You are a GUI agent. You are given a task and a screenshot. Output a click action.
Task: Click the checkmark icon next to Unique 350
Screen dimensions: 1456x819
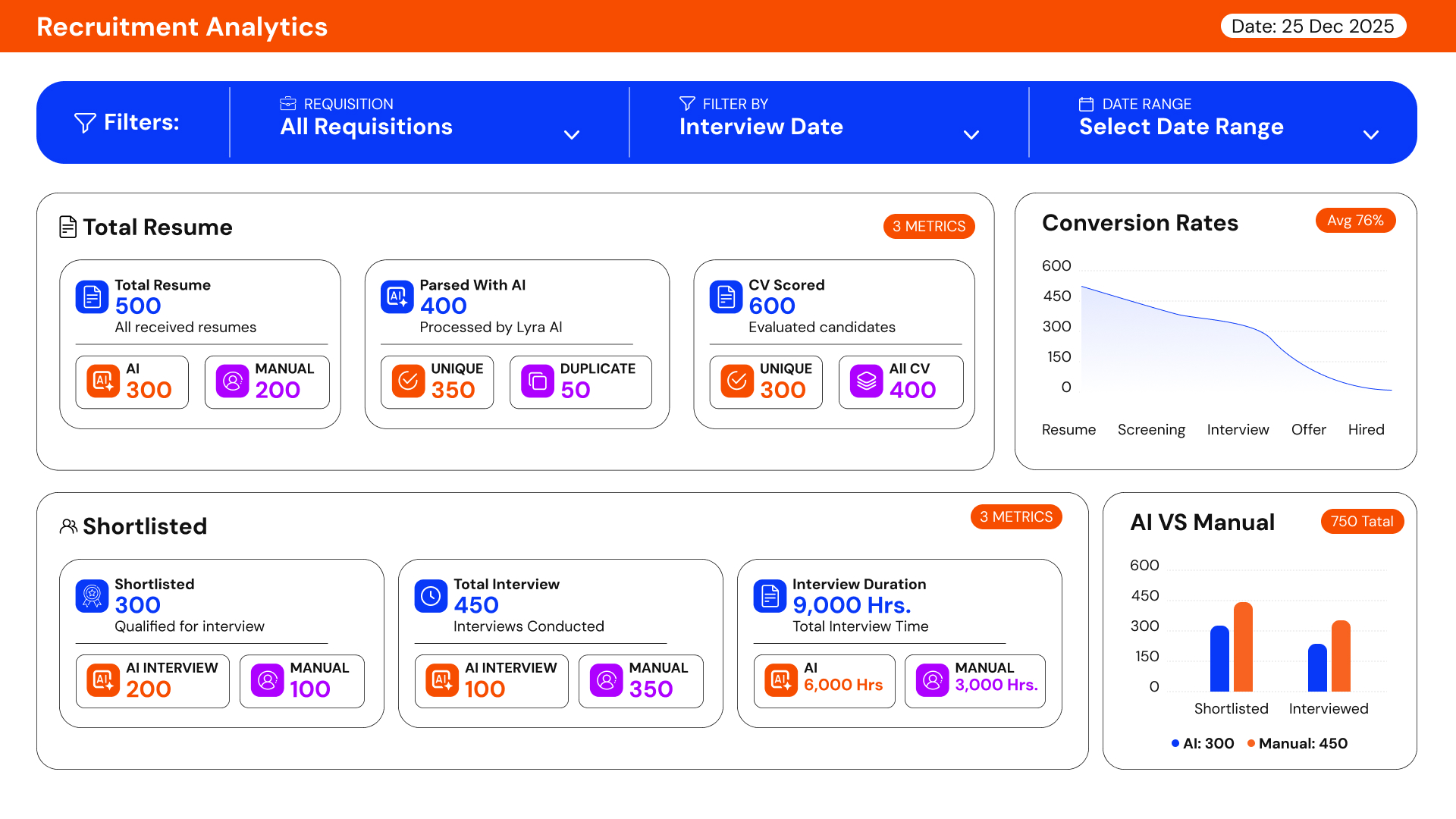pyautogui.click(x=408, y=381)
